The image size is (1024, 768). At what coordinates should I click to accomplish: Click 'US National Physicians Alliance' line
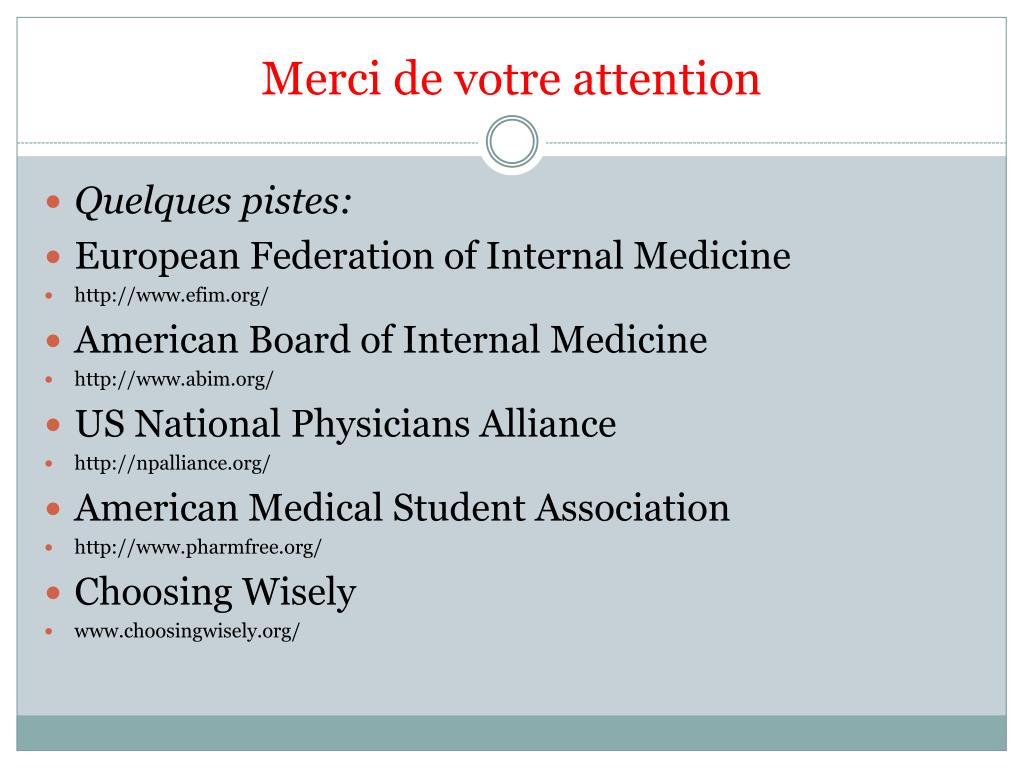(x=345, y=423)
